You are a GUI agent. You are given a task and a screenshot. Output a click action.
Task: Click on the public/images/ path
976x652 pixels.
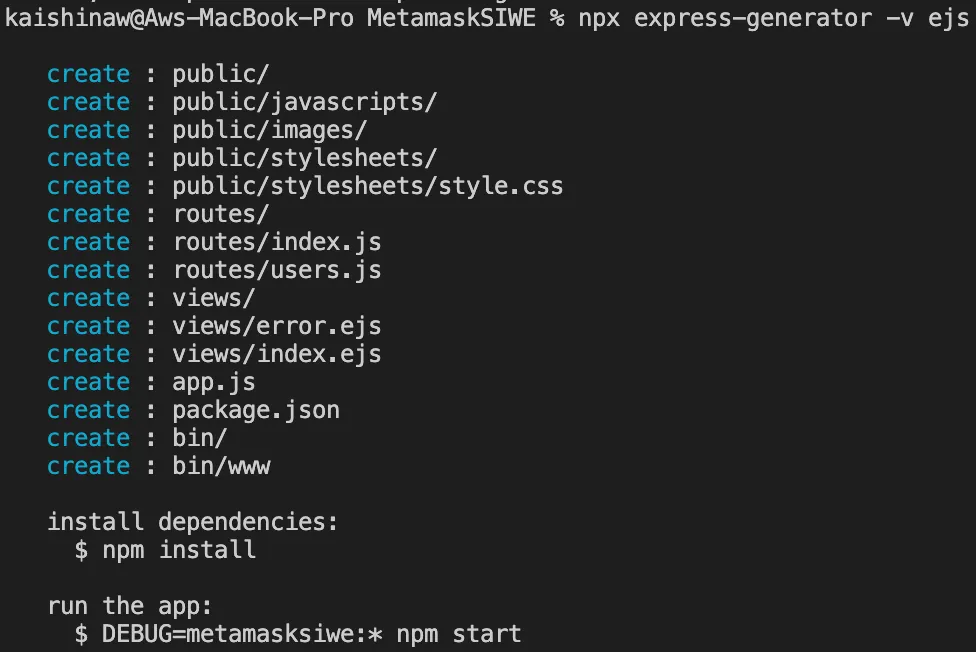pos(269,130)
